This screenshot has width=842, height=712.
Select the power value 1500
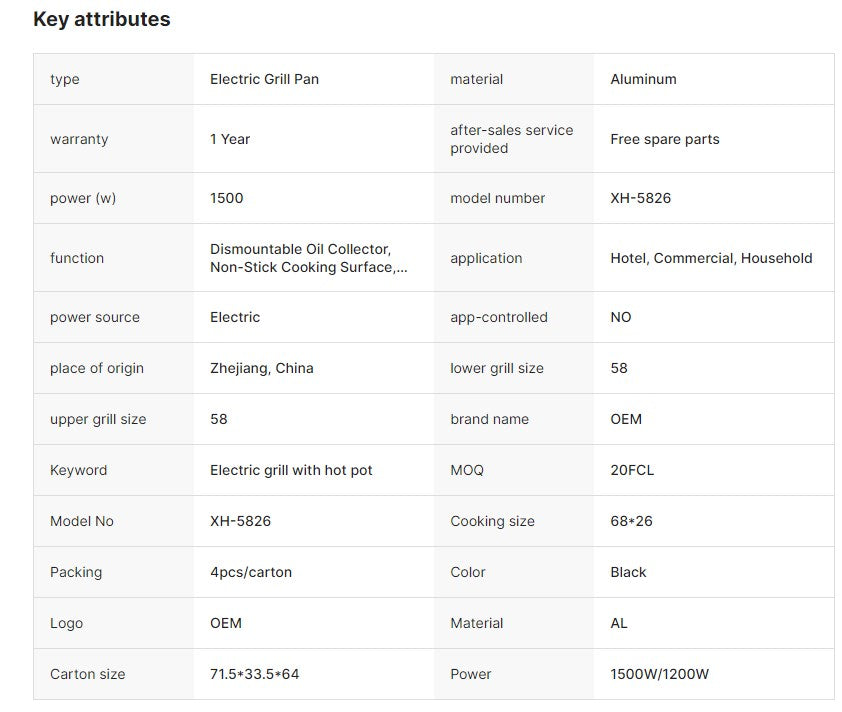pos(227,198)
